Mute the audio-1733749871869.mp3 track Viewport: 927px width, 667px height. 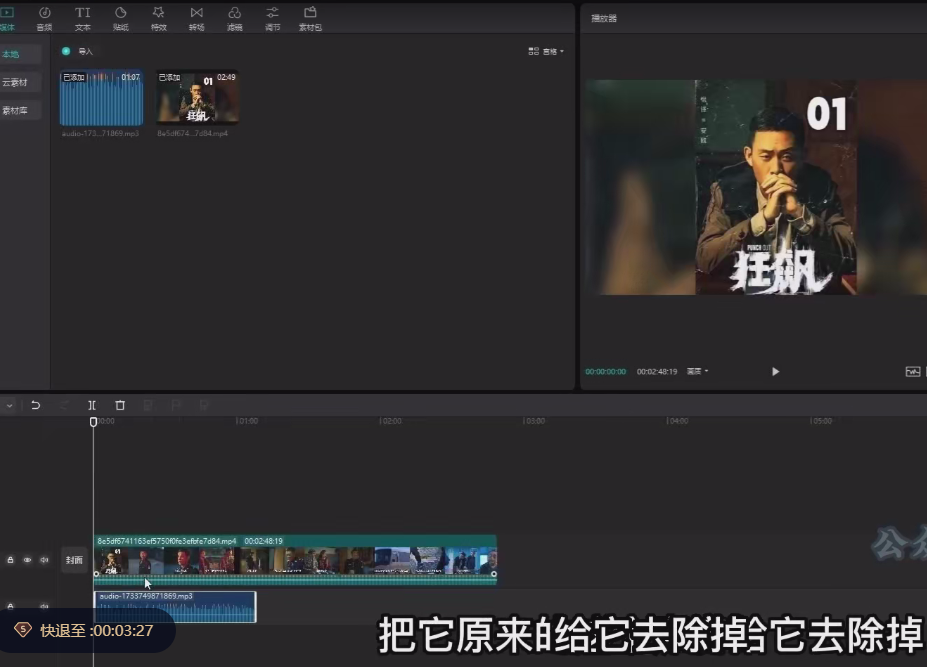click(44, 606)
